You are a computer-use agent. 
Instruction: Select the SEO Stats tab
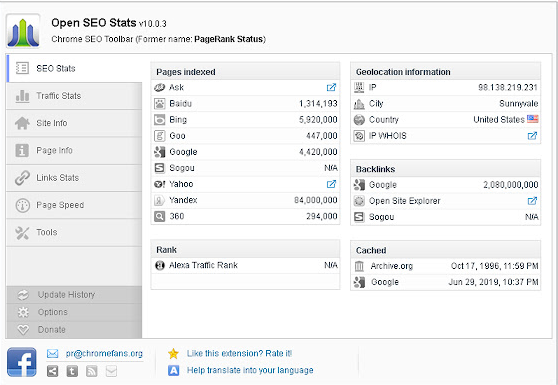pos(74,68)
